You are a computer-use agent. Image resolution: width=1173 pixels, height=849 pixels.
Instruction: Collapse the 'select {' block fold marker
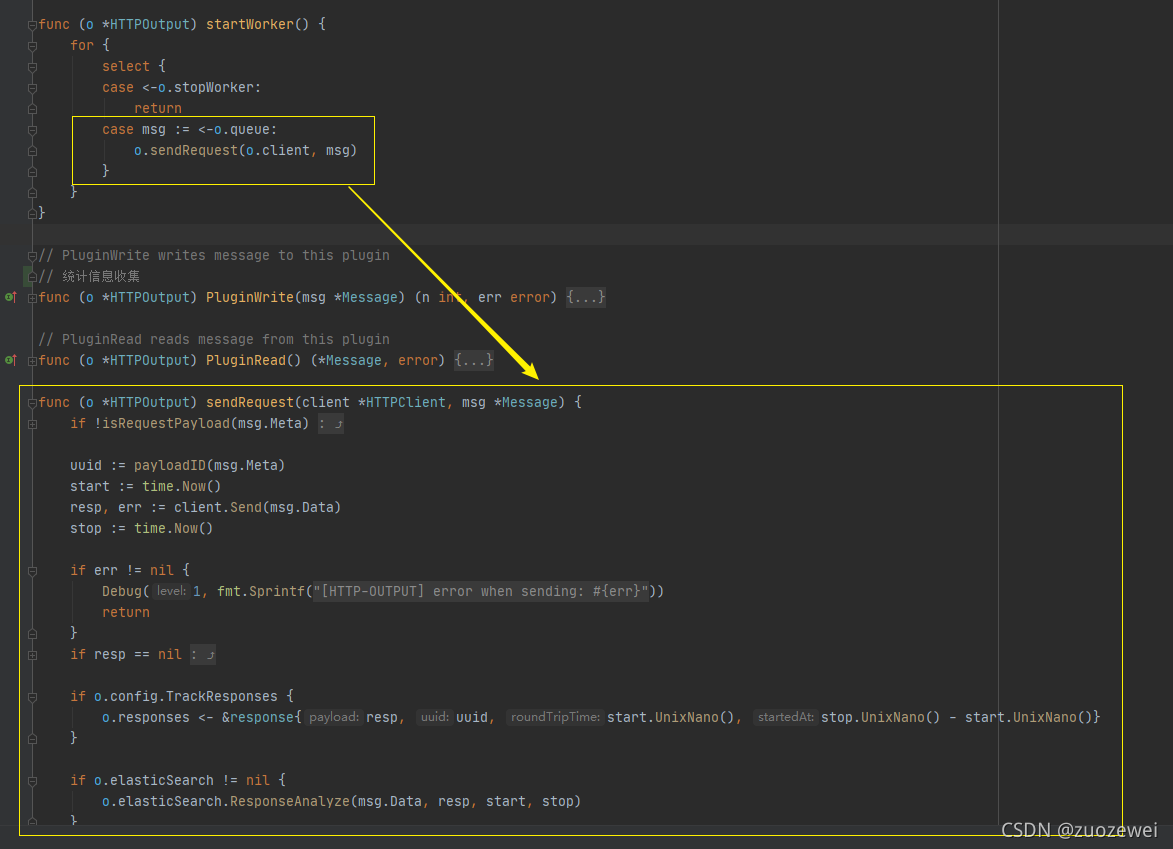tap(32, 67)
